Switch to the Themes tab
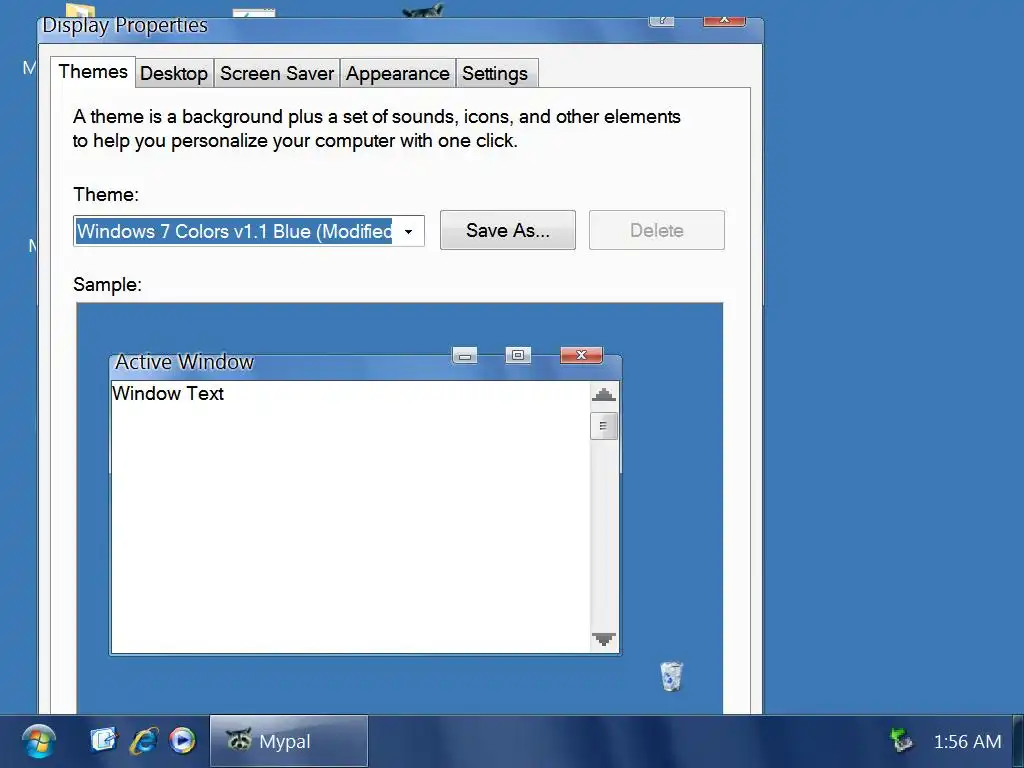Screen dimensions: 1024x768 [93, 72]
